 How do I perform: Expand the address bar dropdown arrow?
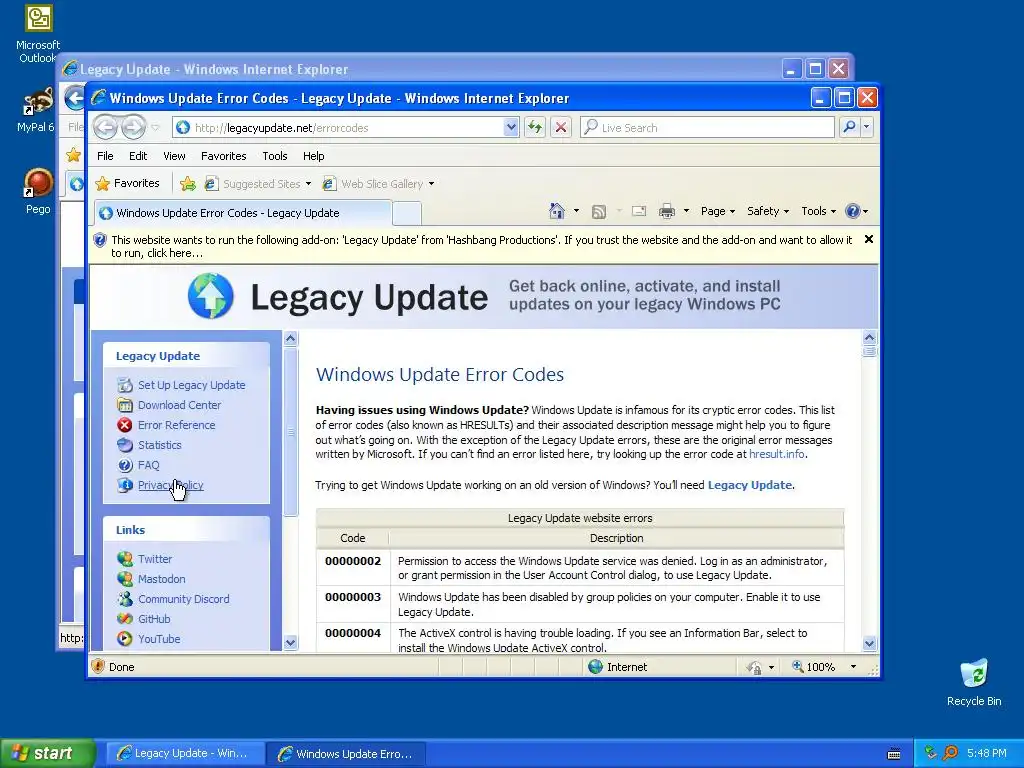(x=511, y=127)
